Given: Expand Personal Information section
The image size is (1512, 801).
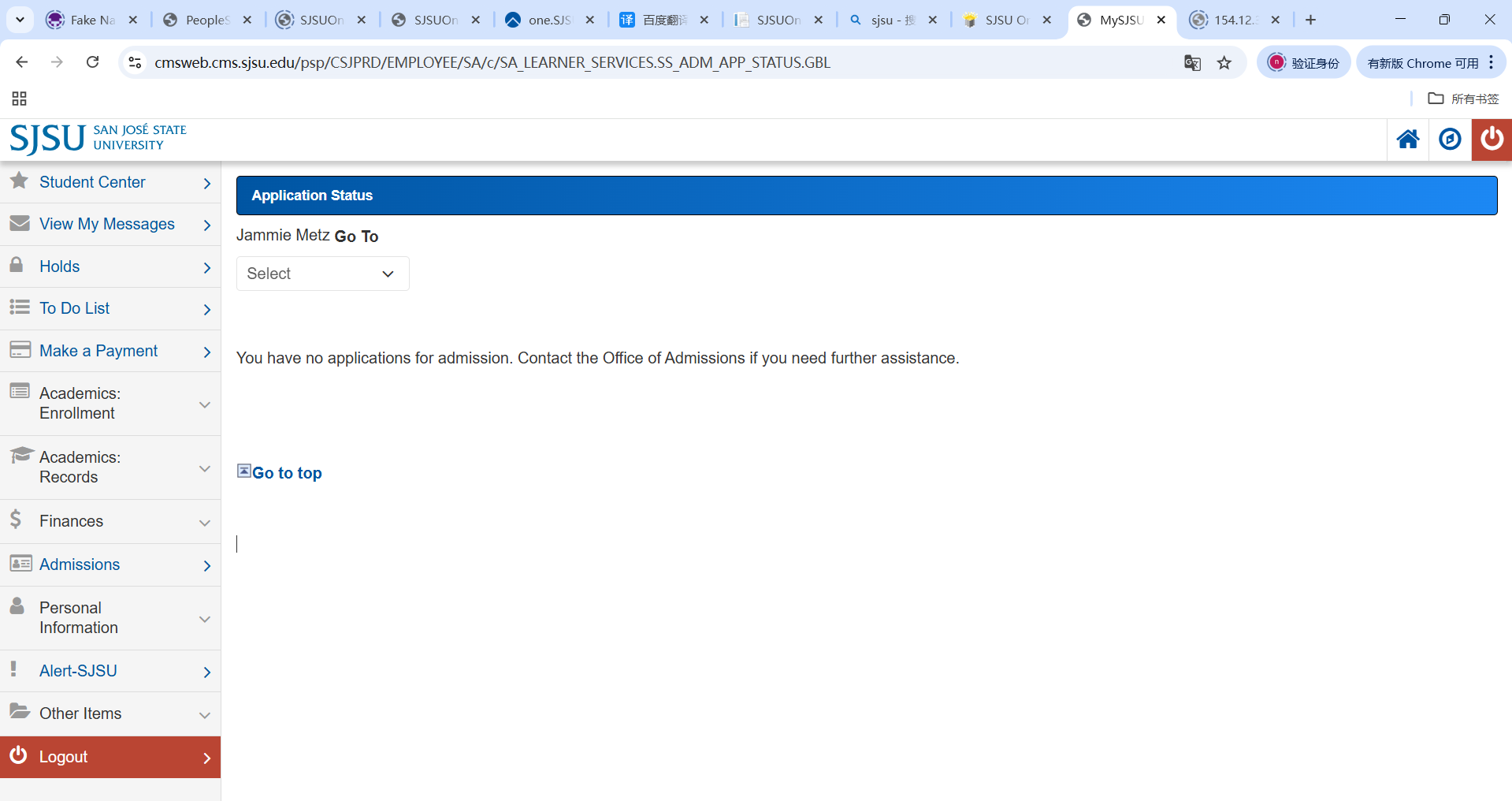Looking at the screenshot, I should pyautogui.click(x=110, y=618).
